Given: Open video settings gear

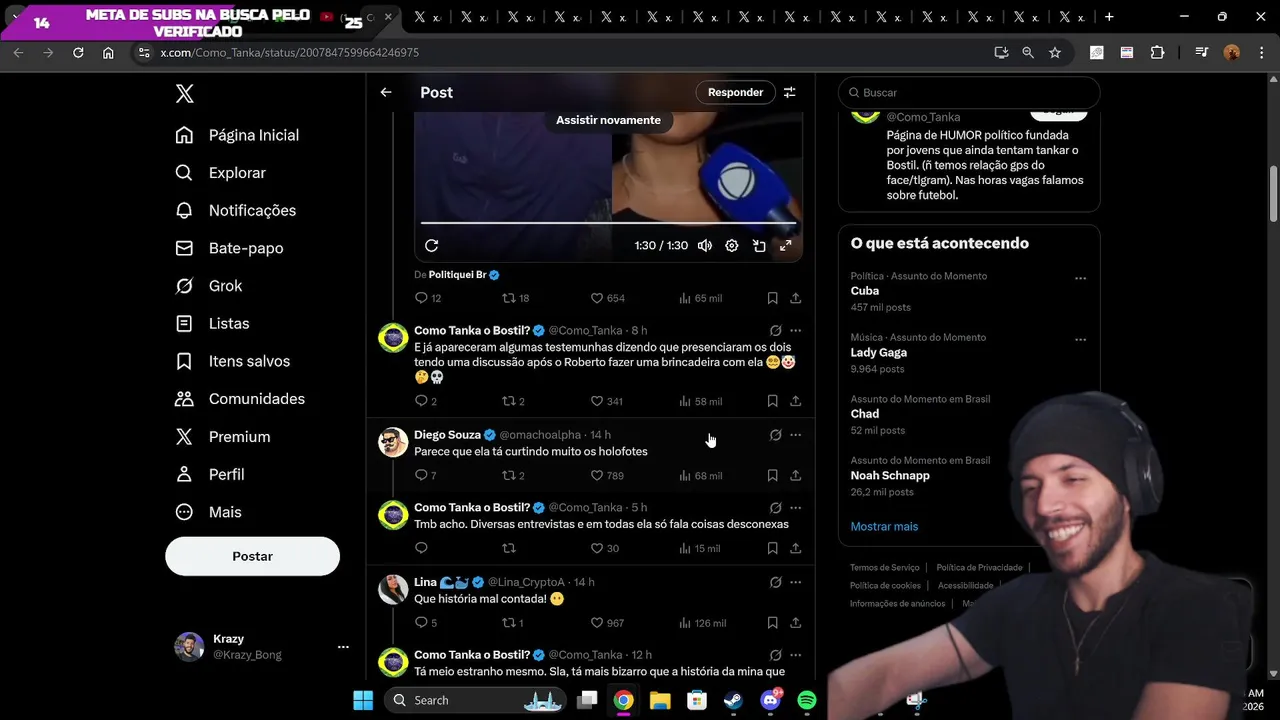Looking at the screenshot, I should (x=732, y=245).
